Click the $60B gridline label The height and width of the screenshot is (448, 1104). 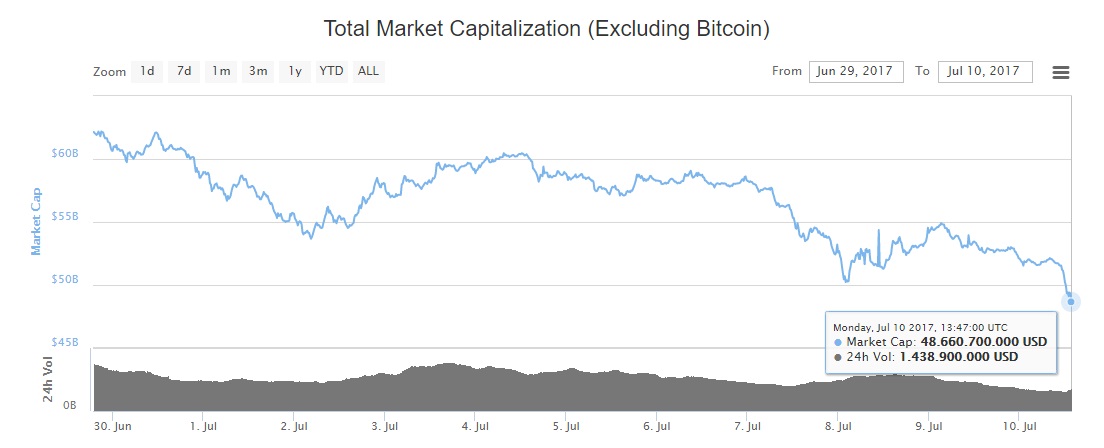64,153
